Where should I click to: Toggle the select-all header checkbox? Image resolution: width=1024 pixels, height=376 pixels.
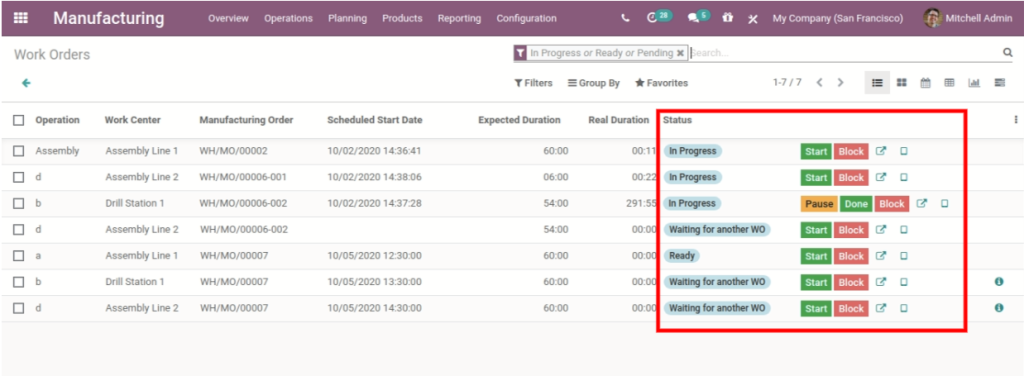pos(19,120)
